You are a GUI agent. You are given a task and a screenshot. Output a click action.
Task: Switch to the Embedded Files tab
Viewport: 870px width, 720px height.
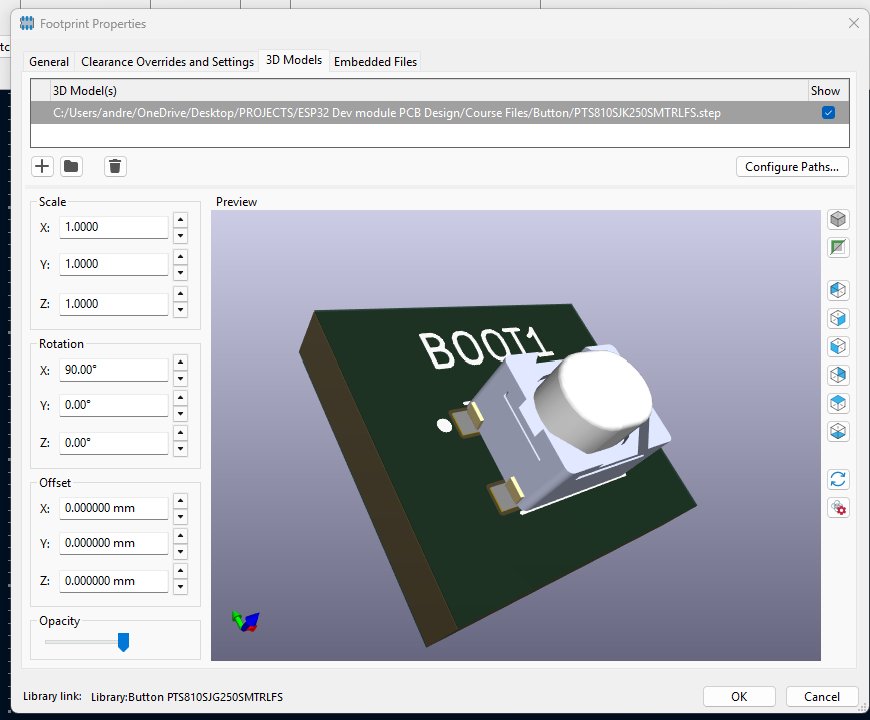click(375, 61)
